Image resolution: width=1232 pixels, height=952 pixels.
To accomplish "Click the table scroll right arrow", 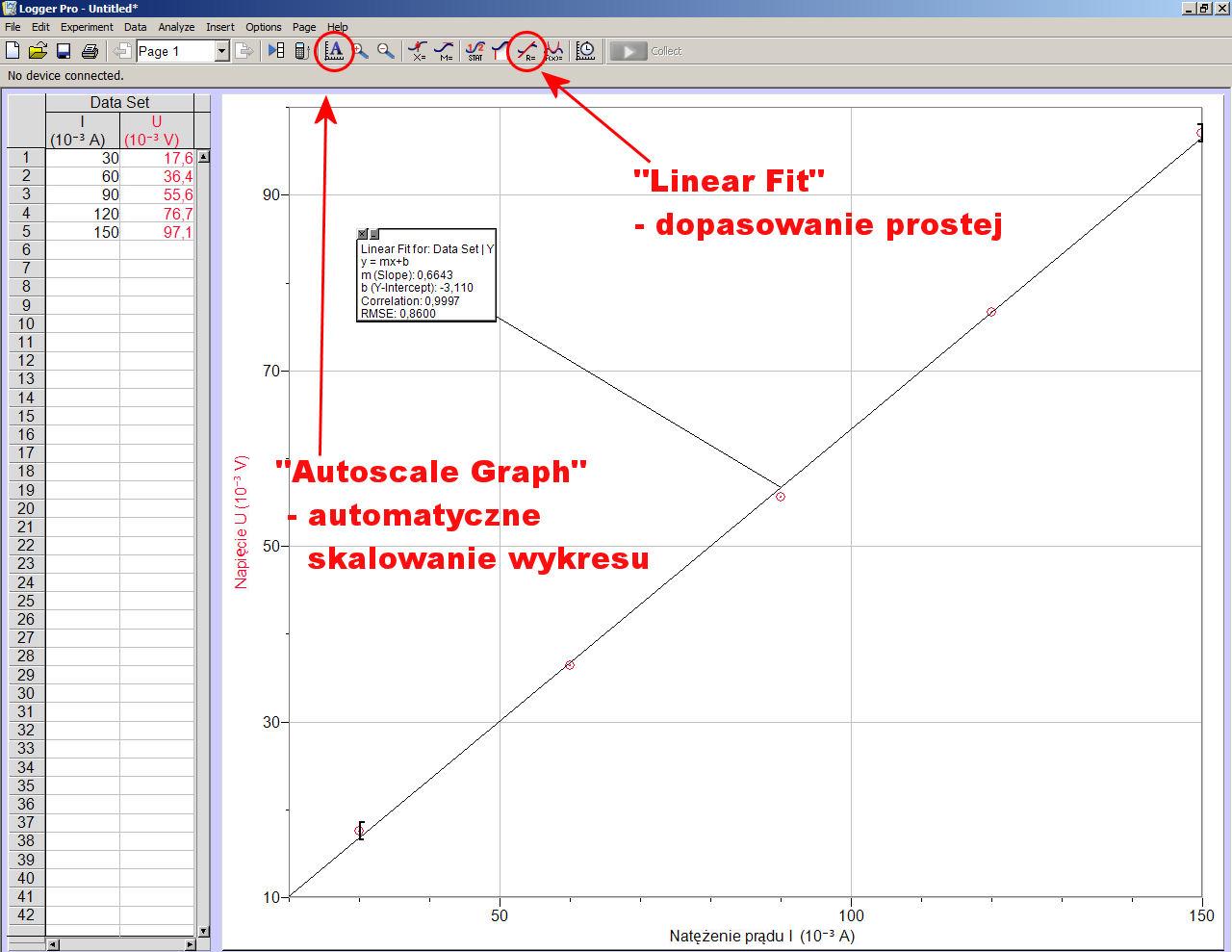I will coord(190,945).
